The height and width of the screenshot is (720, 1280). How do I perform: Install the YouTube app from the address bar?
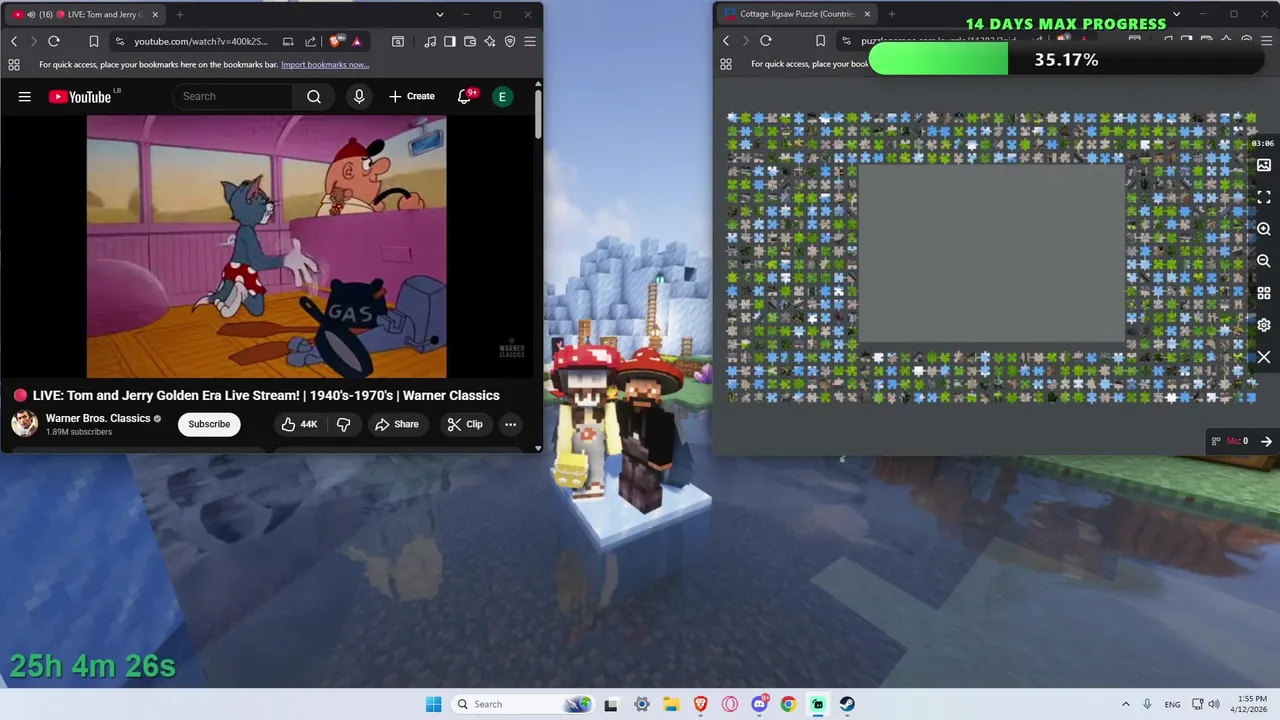click(288, 41)
